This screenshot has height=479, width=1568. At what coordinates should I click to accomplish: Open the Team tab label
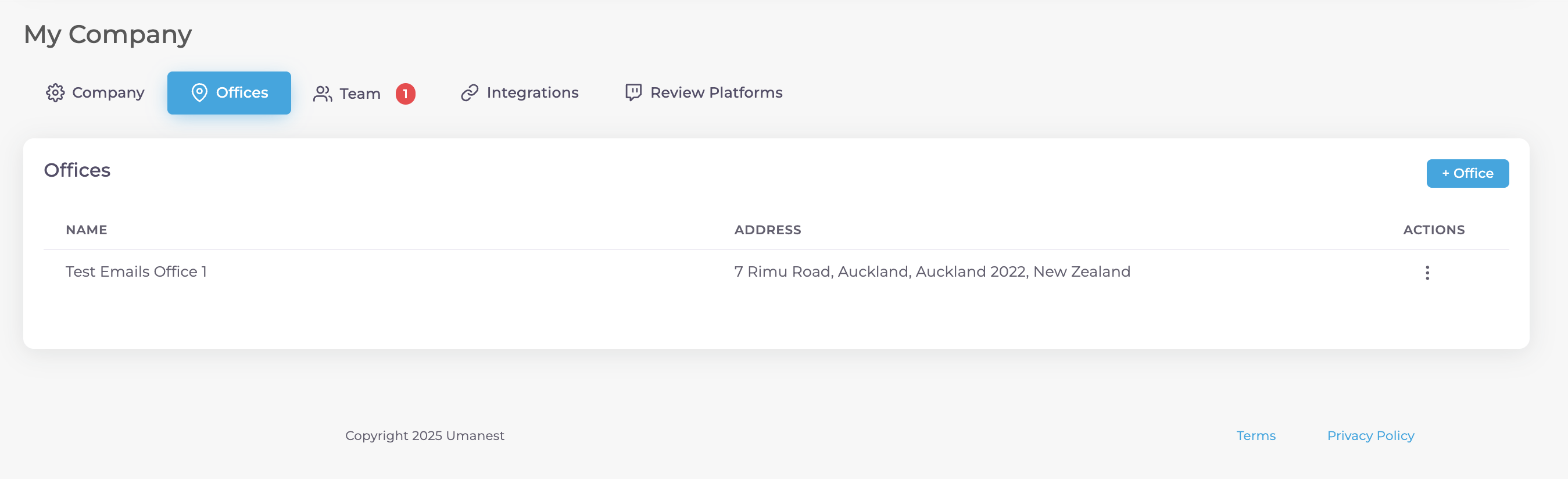360,94
